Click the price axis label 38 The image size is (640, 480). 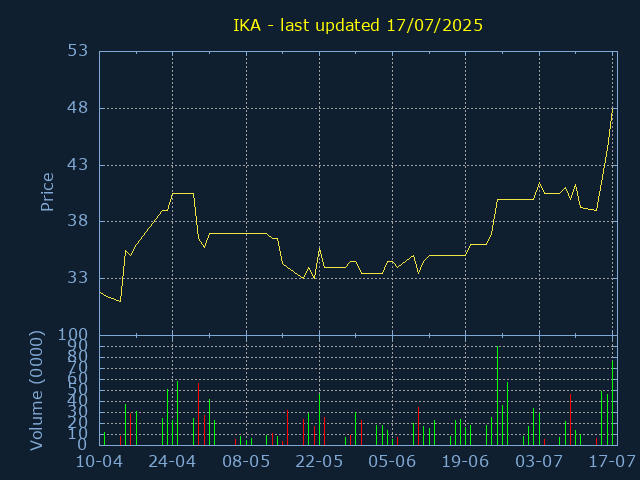coord(78,221)
